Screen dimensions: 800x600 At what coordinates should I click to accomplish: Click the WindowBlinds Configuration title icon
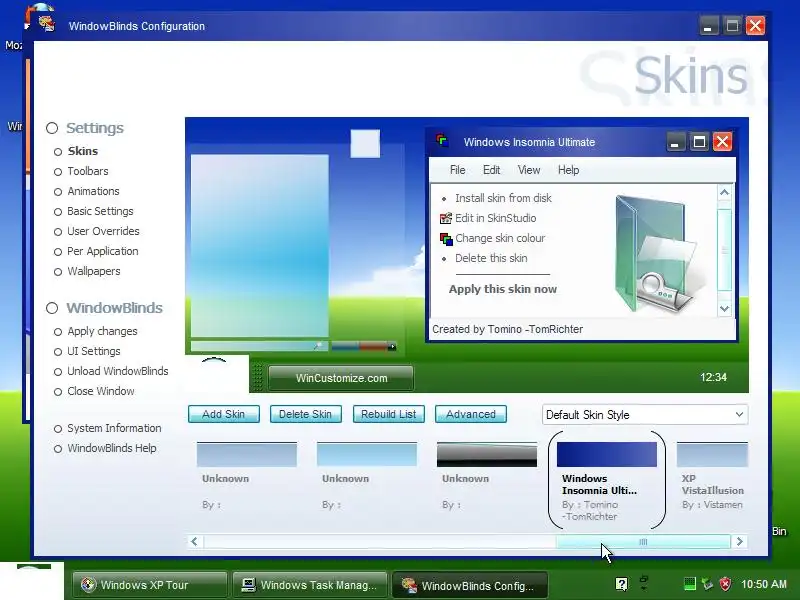(47, 23)
